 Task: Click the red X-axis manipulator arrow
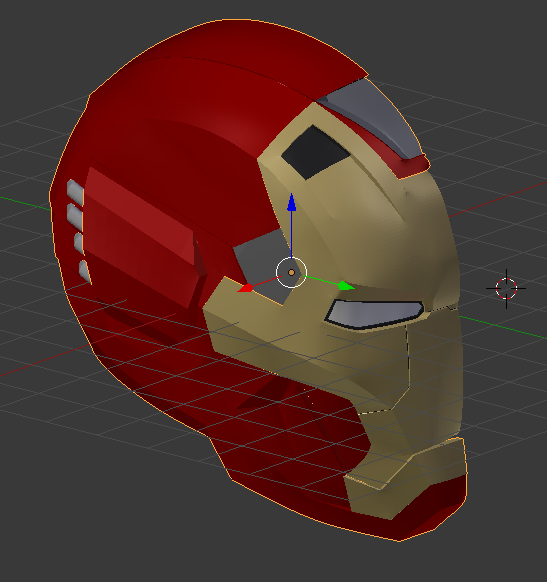pos(245,288)
